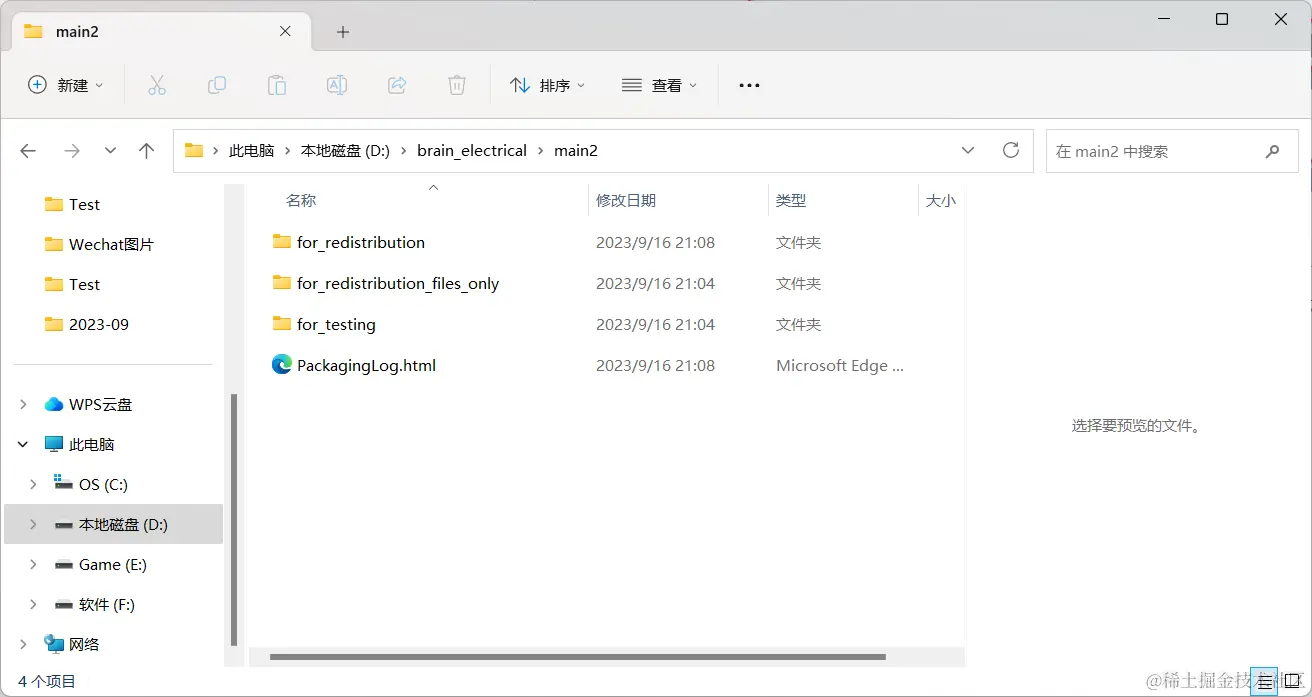Image resolution: width=1312 pixels, height=697 pixels.
Task: Click the Copy icon in toolbar
Action: 217,85
